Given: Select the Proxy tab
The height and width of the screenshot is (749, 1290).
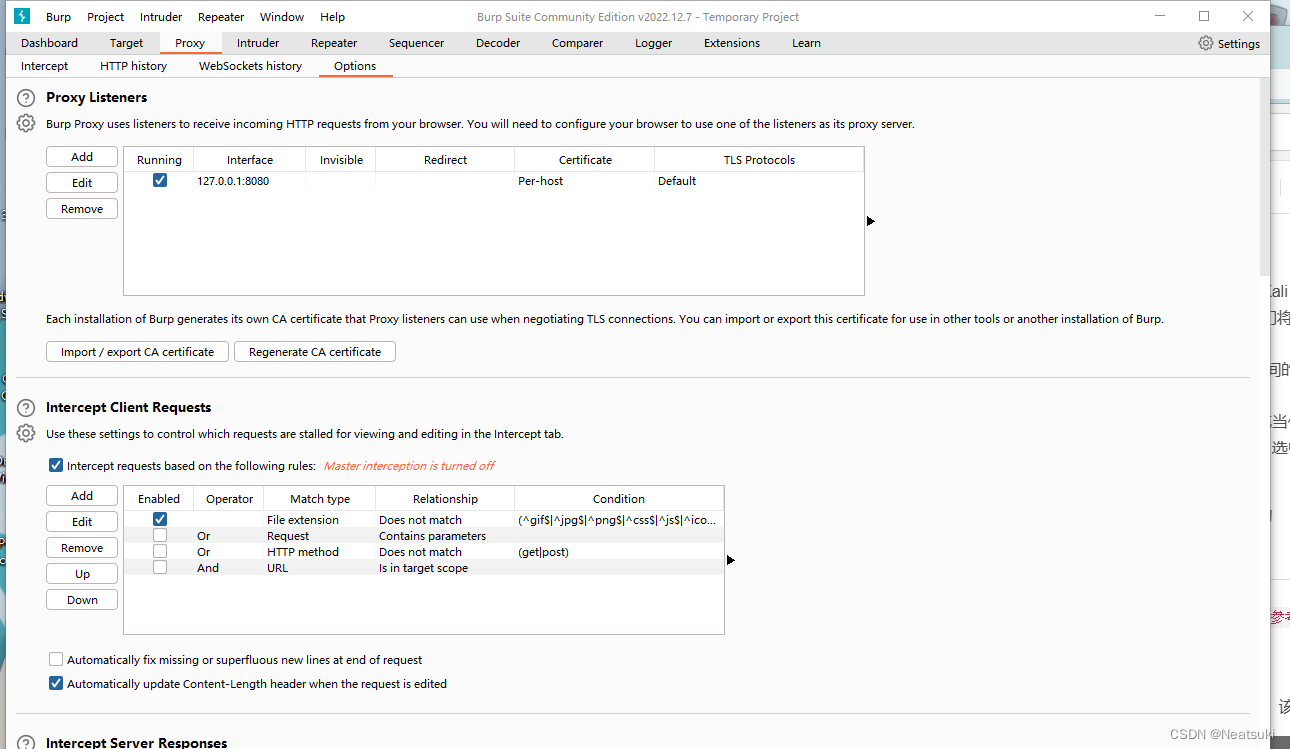Looking at the screenshot, I should pos(190,43).
